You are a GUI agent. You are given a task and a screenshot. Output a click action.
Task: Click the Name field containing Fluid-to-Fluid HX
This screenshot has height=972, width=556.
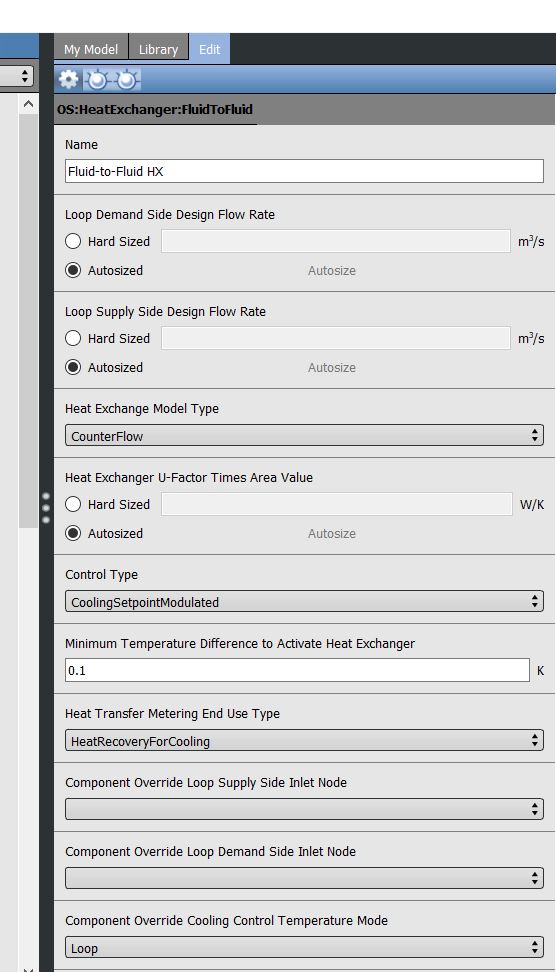(304, 171)
